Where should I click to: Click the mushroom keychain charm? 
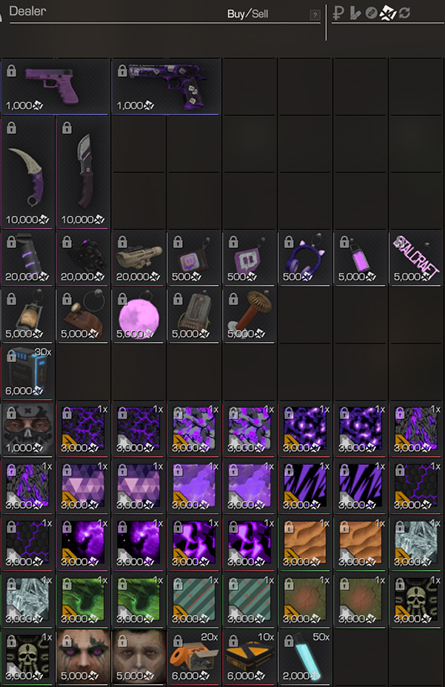coord(250,315)
